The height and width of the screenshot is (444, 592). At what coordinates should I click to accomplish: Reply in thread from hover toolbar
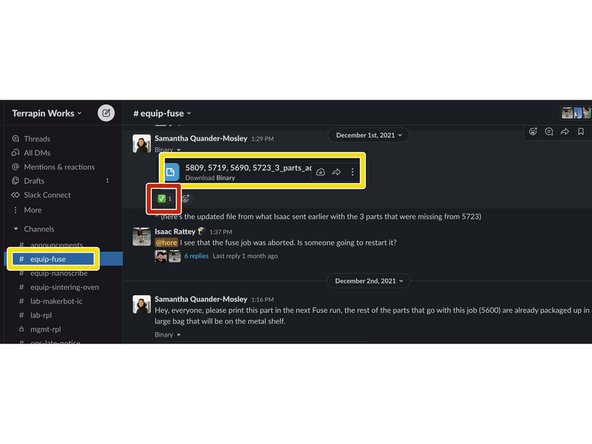pyautogui.click(x=549, y=131)
